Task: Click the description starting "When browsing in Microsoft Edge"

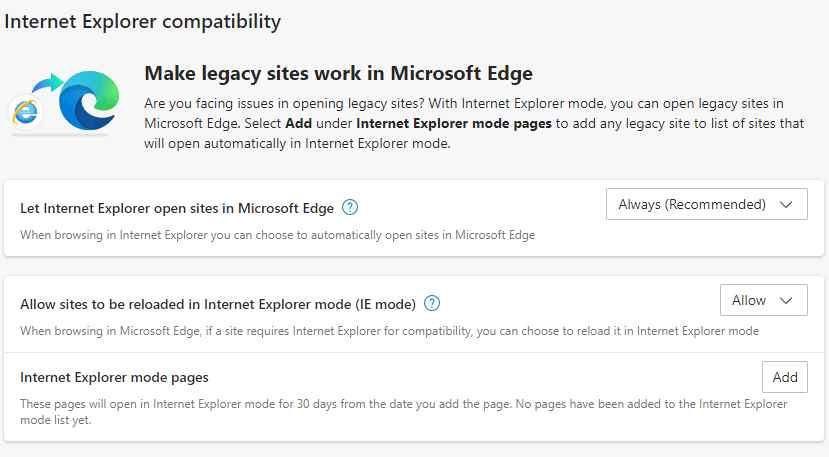Action: click(390, 330)
